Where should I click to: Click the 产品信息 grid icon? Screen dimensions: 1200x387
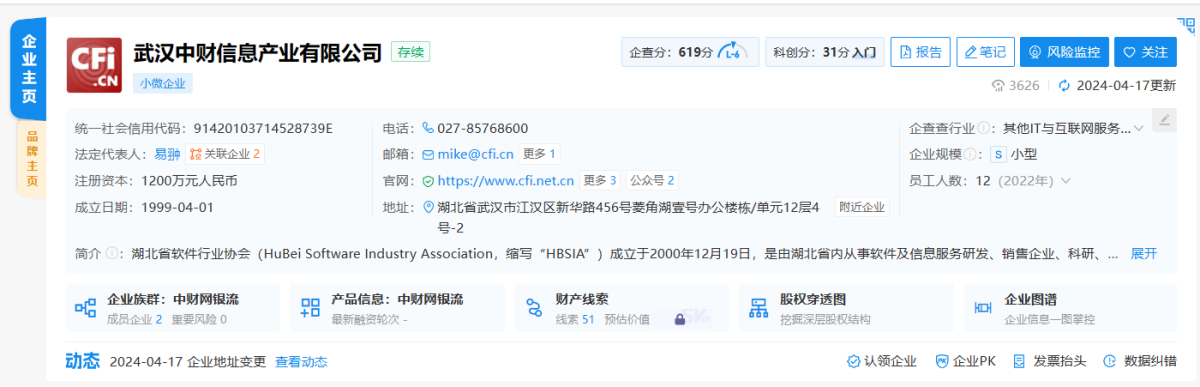point(310,307)
